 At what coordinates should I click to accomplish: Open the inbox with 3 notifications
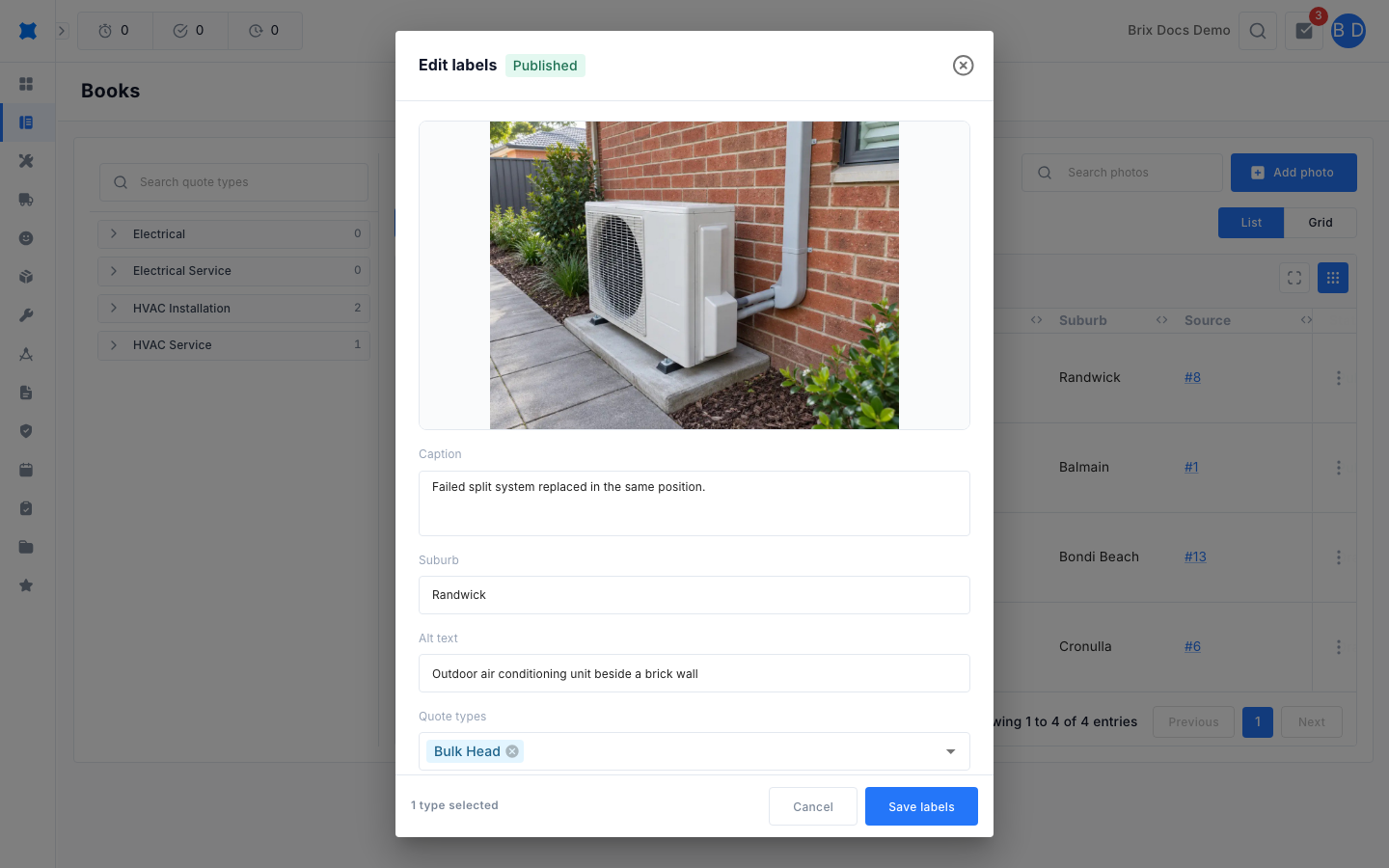point(1304,31)
